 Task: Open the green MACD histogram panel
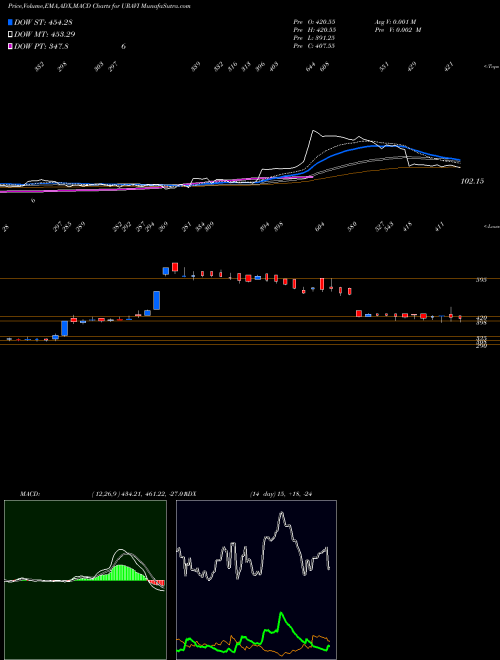(x=85, y=580)
